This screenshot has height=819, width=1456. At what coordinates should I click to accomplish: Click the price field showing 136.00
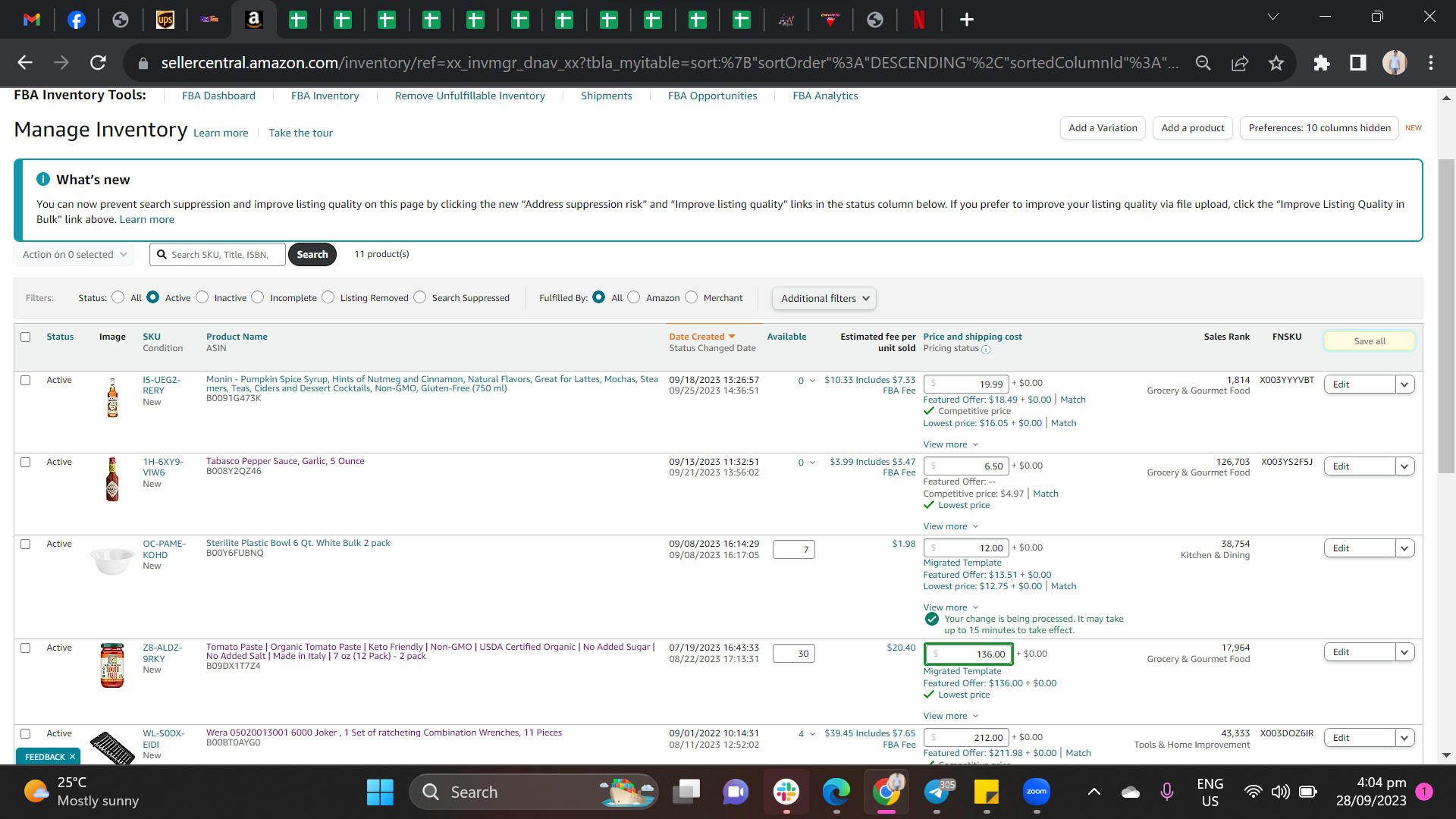tap(968, 654)
